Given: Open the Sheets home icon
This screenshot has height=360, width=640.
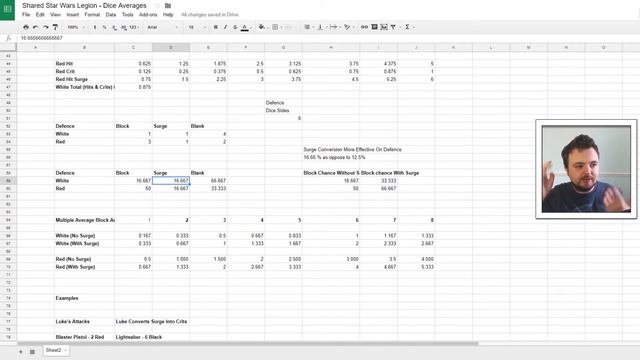Looking at the screenshot, I should coord(7,9).
